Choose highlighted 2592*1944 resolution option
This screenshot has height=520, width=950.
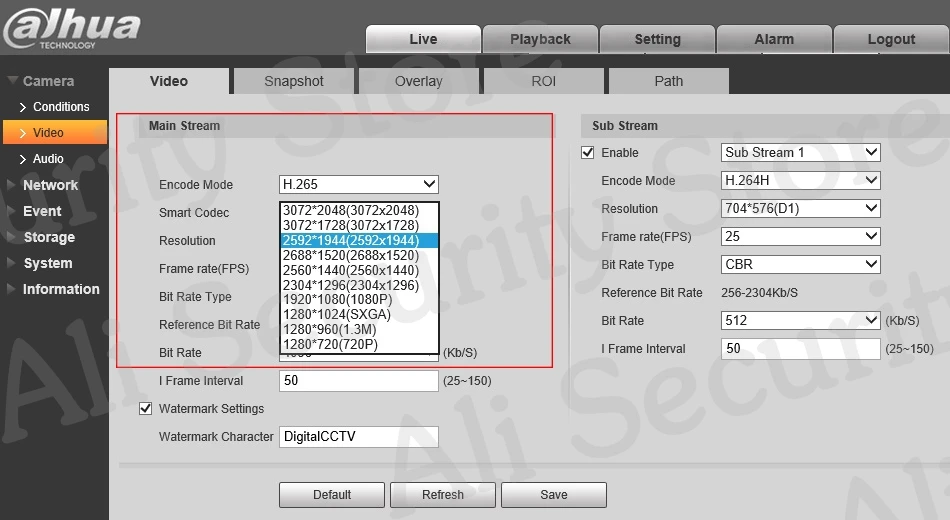359,240
